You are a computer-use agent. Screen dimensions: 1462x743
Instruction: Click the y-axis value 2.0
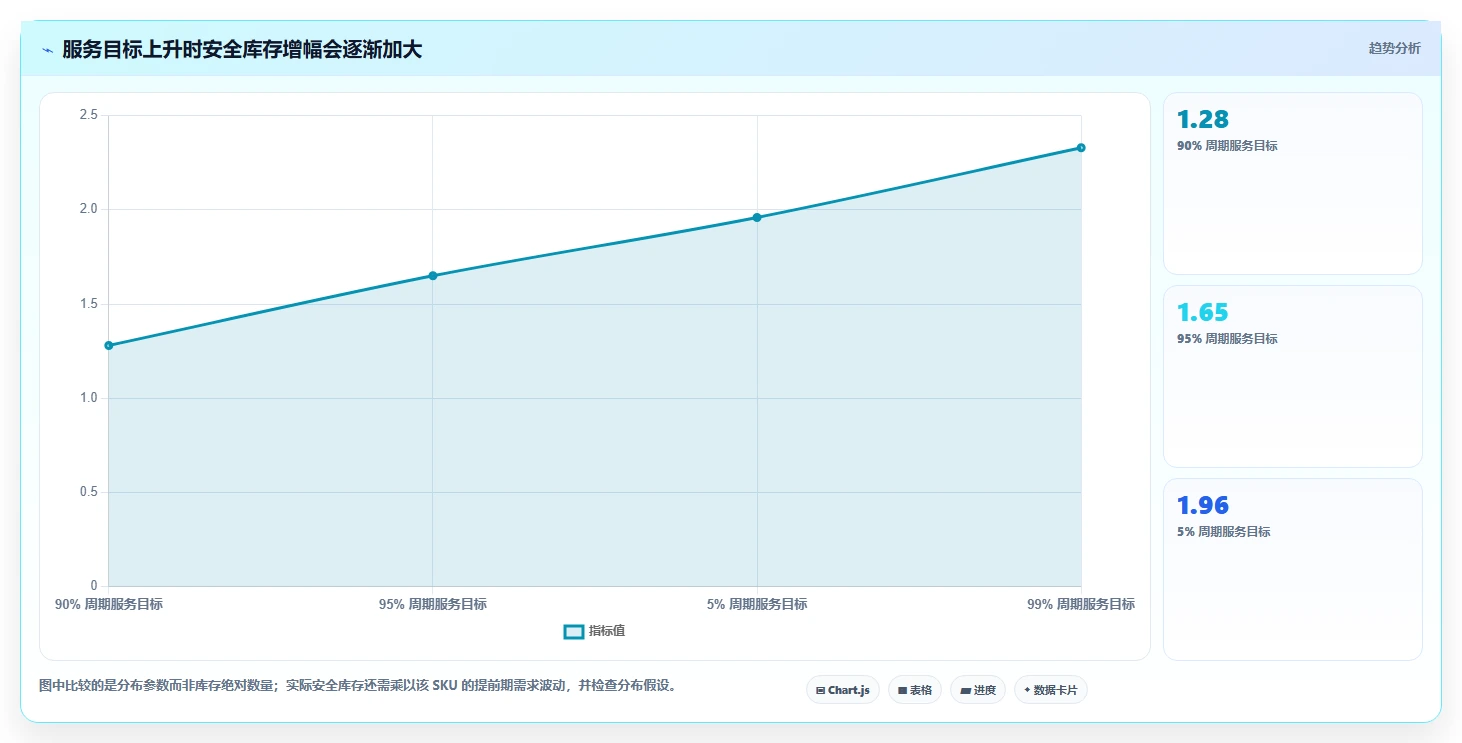click(88, 209)
